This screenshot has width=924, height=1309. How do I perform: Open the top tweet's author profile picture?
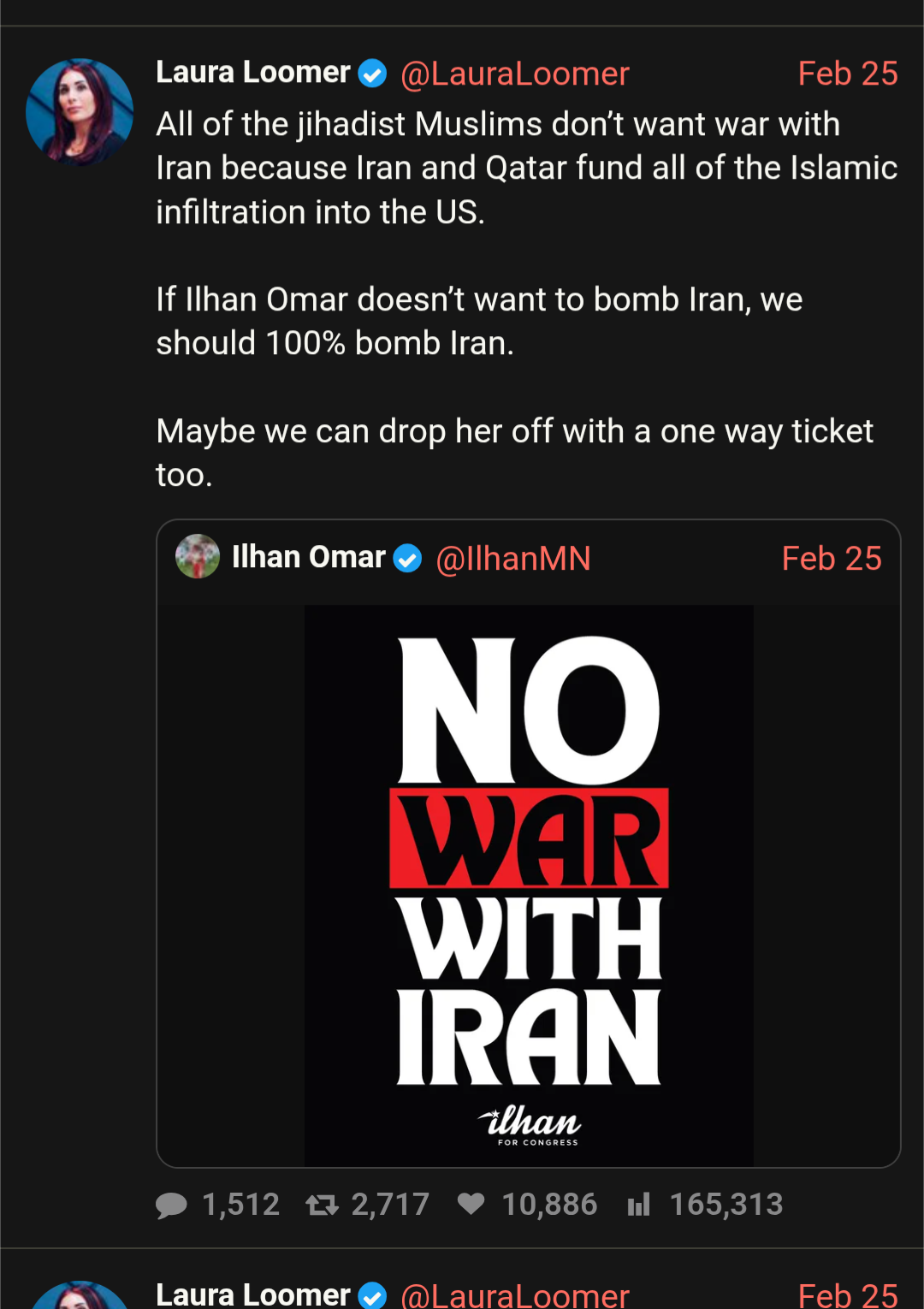[x=80, y=112]
